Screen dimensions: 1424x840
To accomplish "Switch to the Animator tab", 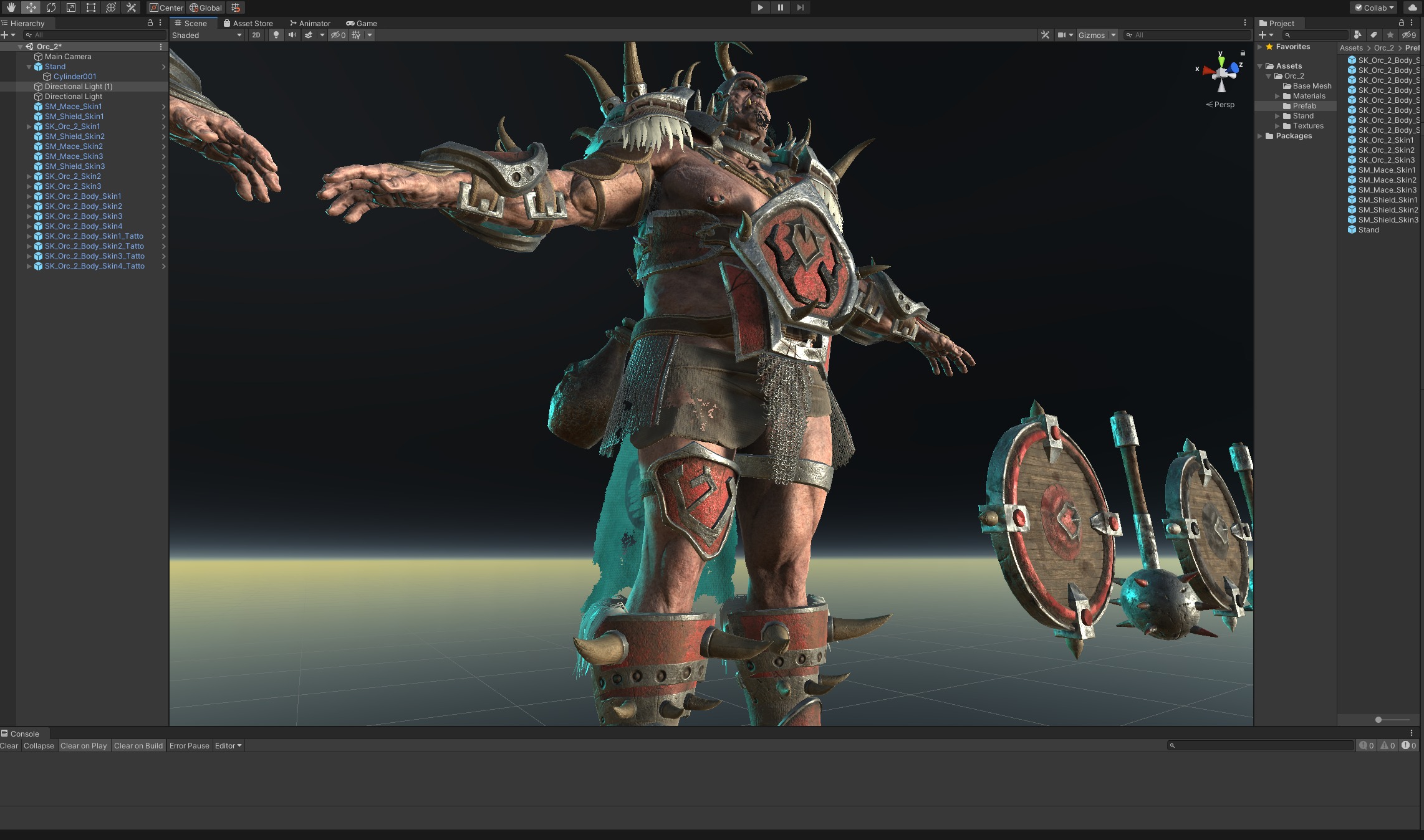I will tap(310, 23).
